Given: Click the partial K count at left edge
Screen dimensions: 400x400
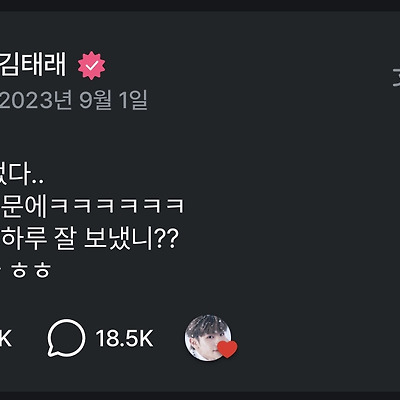Looking at the screenshot, I should 6,339.
